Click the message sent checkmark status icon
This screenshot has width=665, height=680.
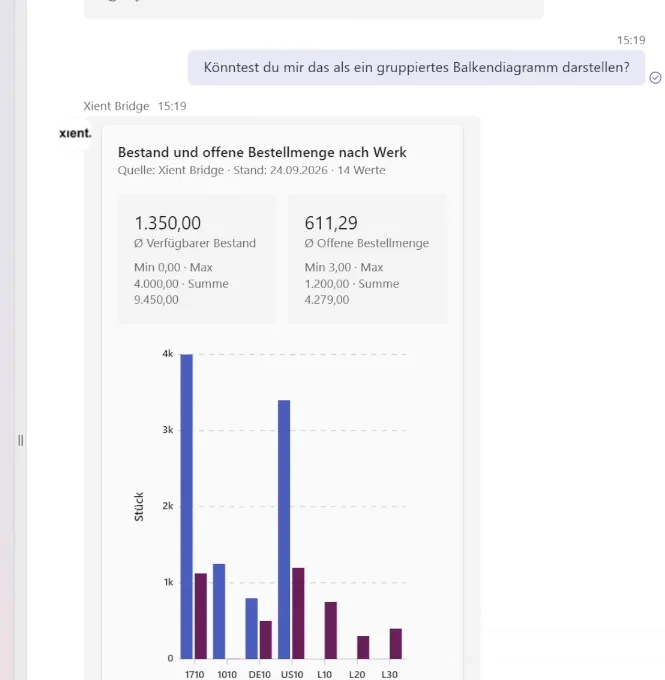click(x=655, y=78)
